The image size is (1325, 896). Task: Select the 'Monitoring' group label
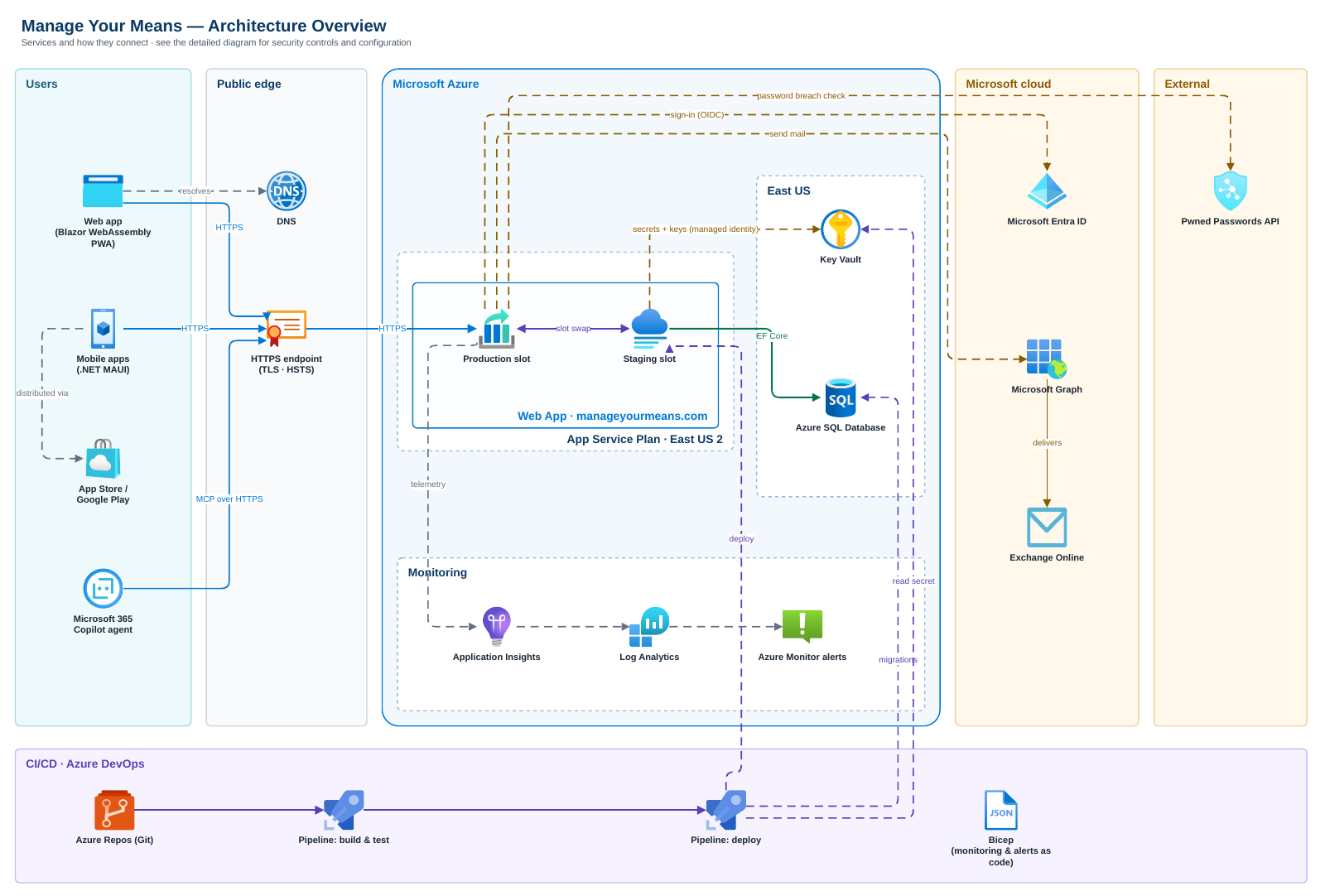click(437, 572)
